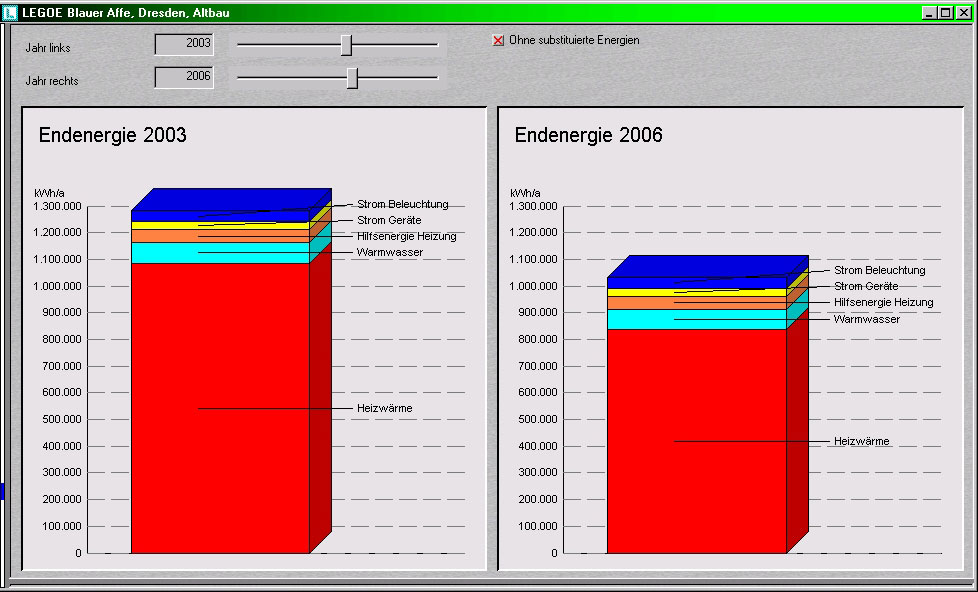Close the LEGOE Blauer Affe window
The image size is (978, 592).
click(963, 13)
